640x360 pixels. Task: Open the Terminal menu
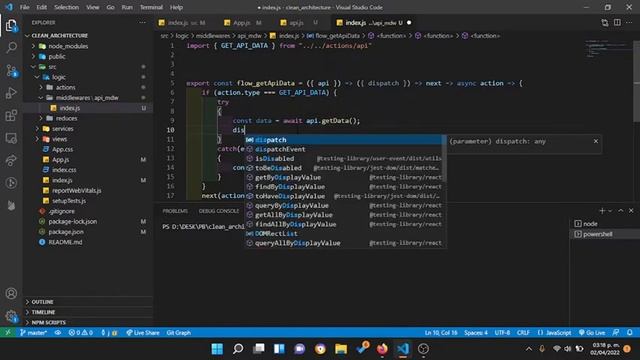(151, 7)
